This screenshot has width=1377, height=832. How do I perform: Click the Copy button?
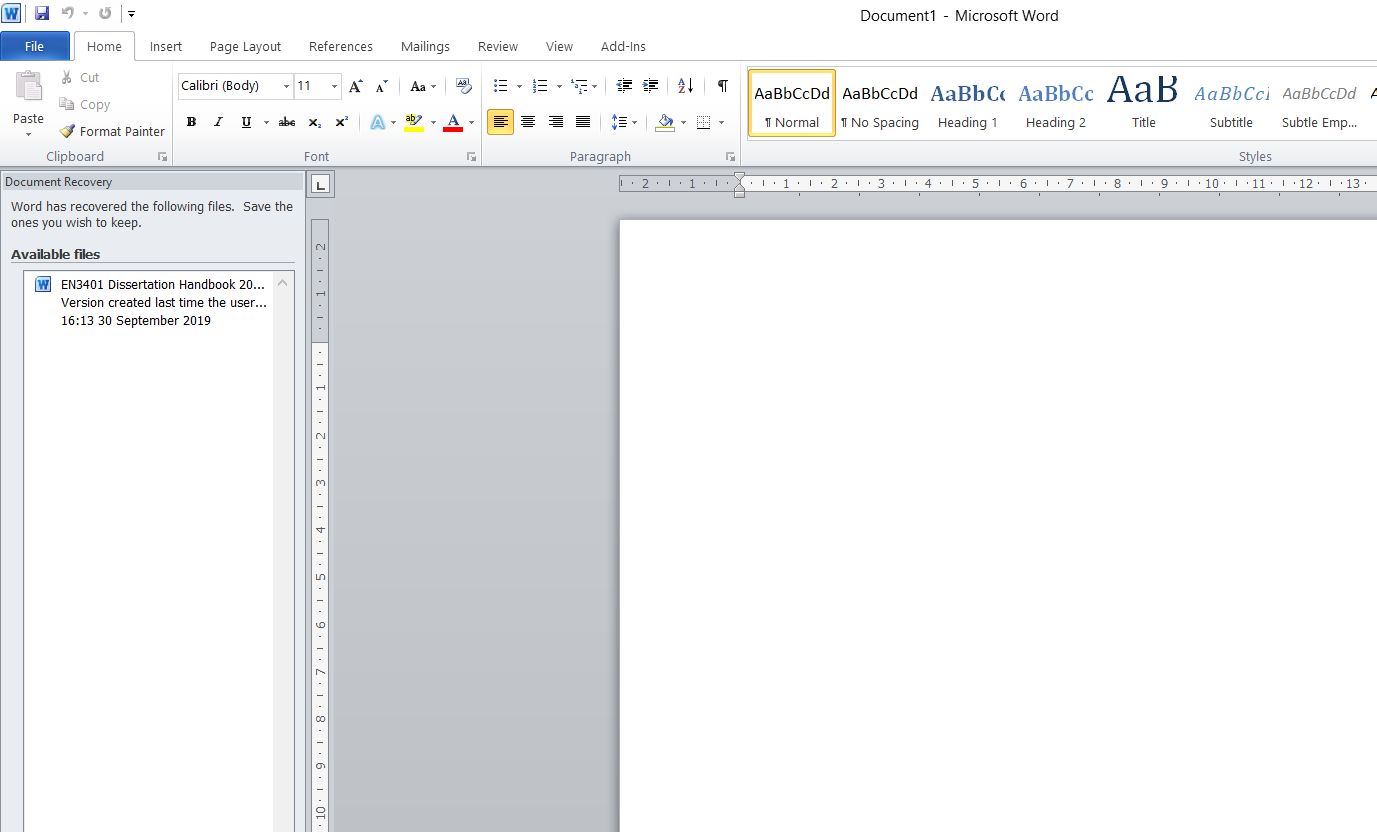tap(84, 104)
